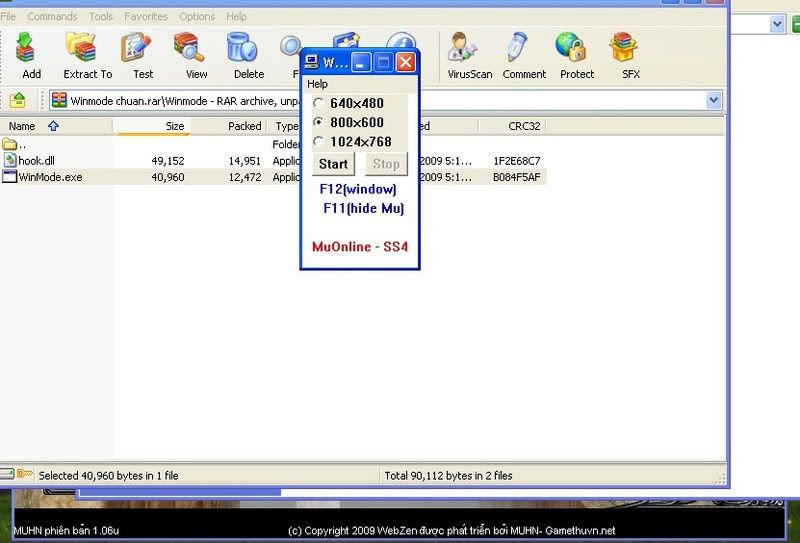800x543 pixels.
Task: Select the parent folder '..' row
Action: 273,144
